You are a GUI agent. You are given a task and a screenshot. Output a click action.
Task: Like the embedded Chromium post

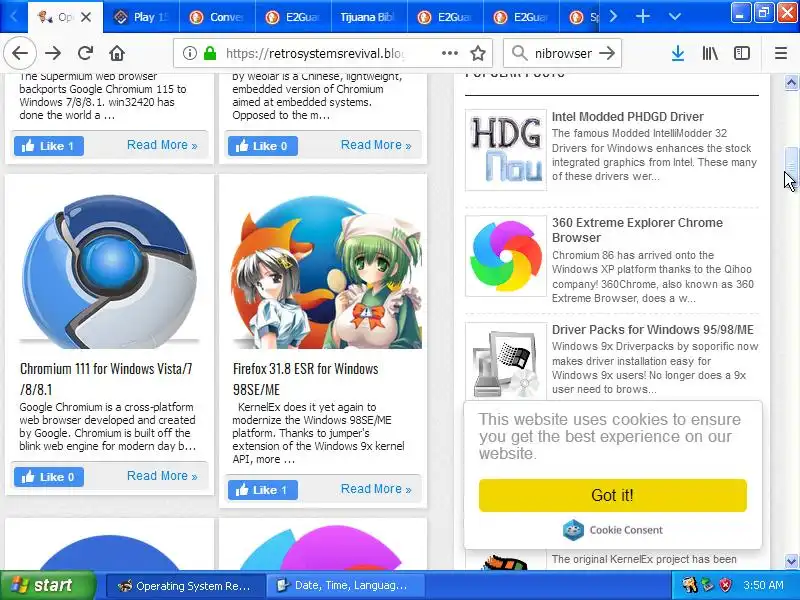(263, 146)
